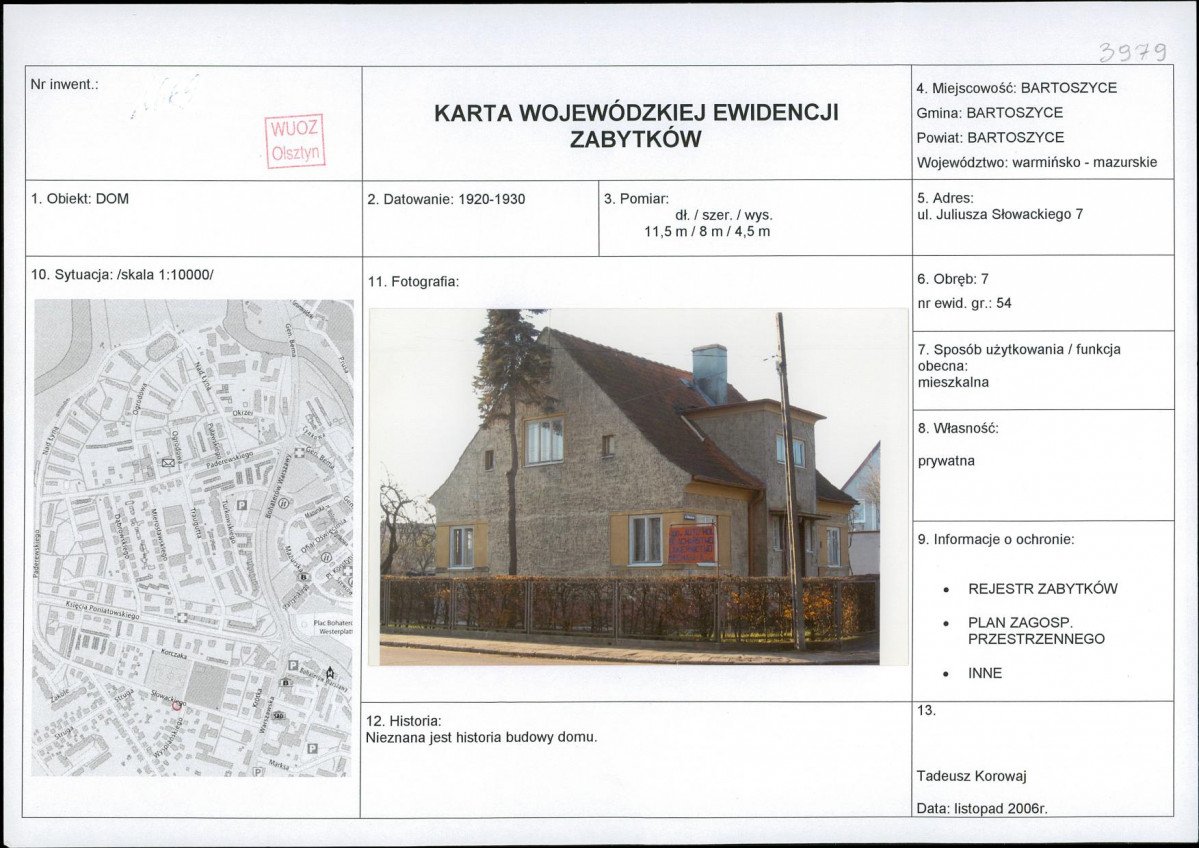The height and width of the screenshot is (848, 1199).
Task: Select the text 'Nr inwent.:'
Action: click(x=64, y=85)
